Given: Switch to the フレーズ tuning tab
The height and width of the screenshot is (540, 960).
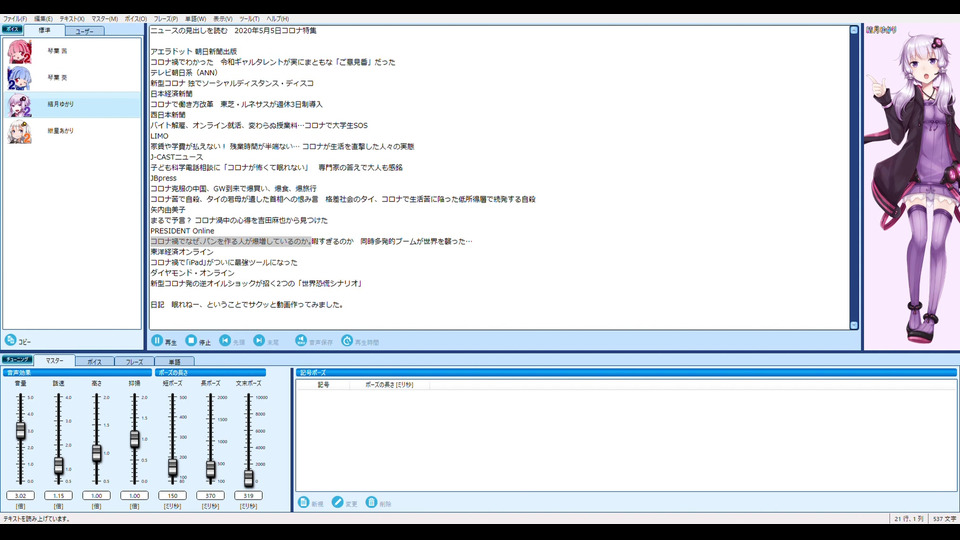Looking at the screenshot, I should (134, 362).
